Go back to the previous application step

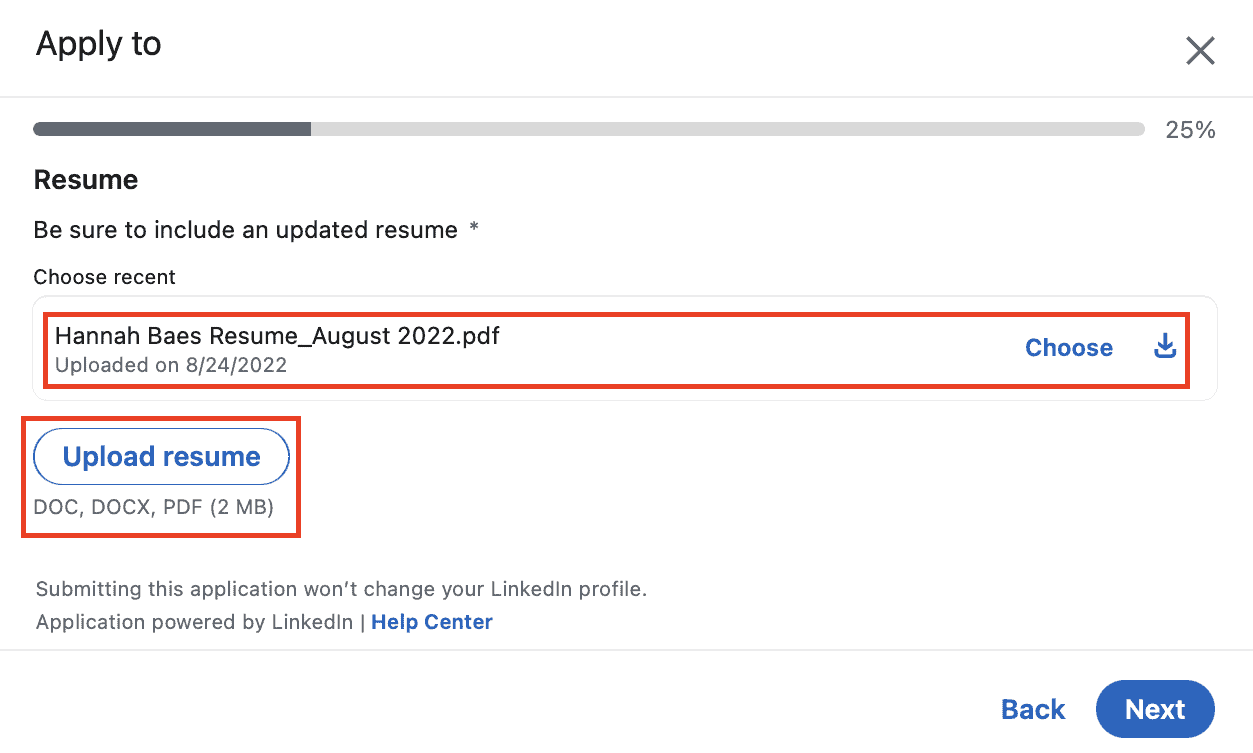coord(1033,708)
